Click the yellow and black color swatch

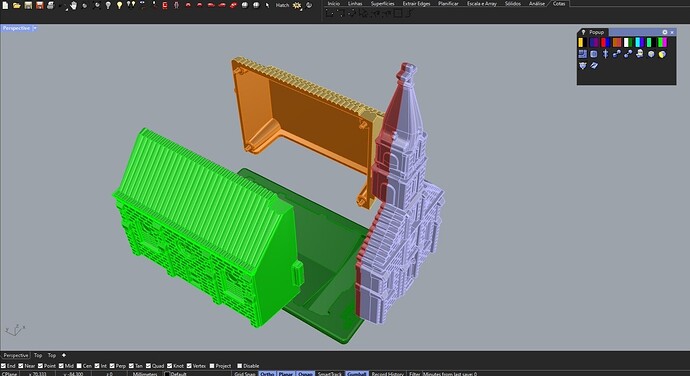pyautogui.click(x=582, y=42)
